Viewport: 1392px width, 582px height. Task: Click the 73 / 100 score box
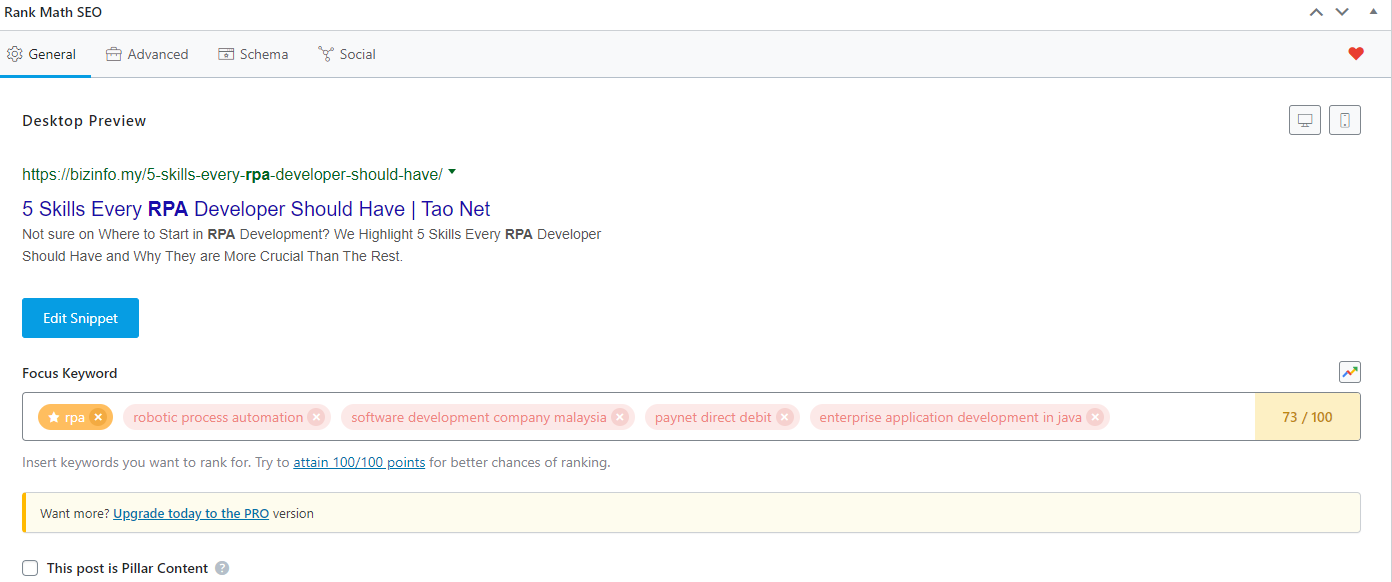[x=1307, y=417]
